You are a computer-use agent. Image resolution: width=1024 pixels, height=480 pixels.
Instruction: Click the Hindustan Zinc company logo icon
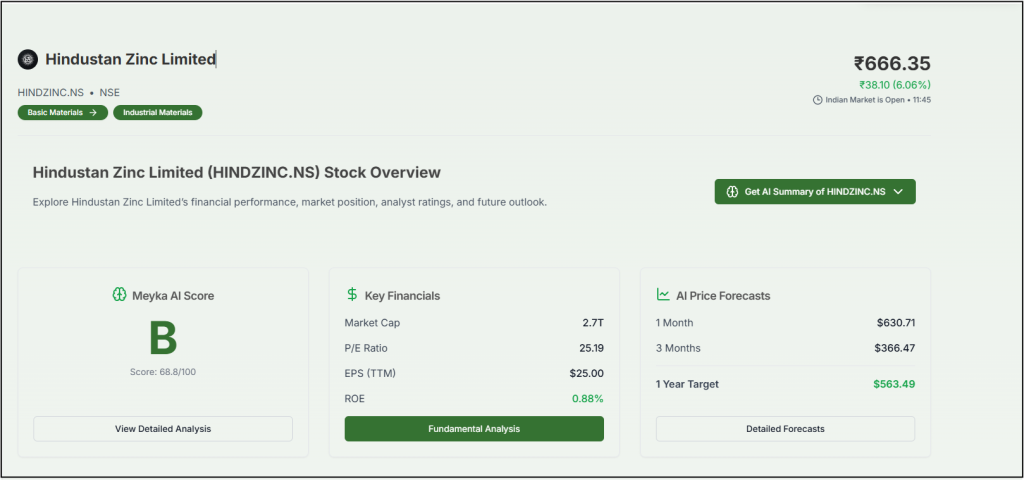pyautogui.click(x=27, y=60)
